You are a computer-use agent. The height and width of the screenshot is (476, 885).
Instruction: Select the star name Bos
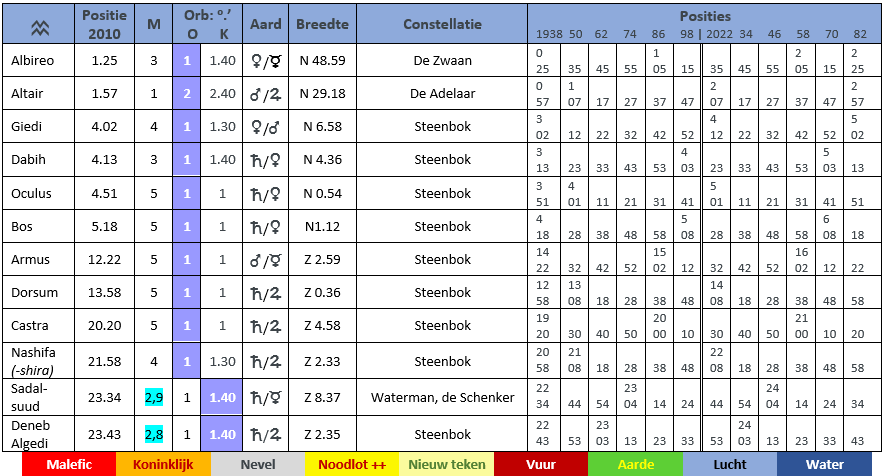(x=22, y=227)
